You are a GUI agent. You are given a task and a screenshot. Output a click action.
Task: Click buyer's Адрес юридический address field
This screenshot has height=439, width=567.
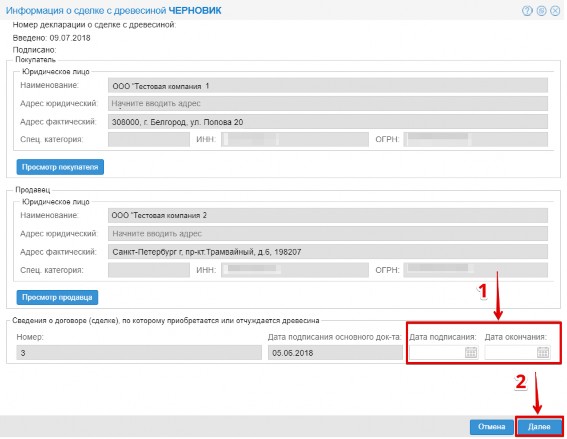[x=328, y=103]
